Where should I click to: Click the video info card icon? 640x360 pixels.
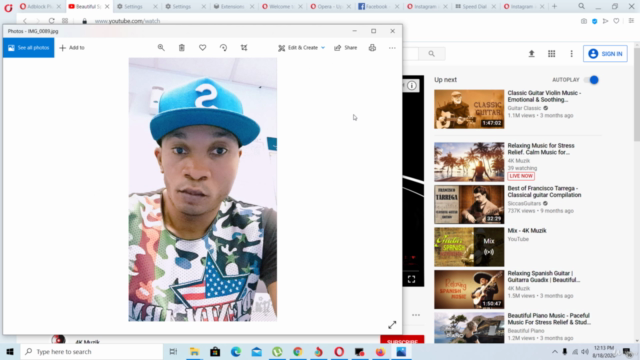[x=411, y=86]
